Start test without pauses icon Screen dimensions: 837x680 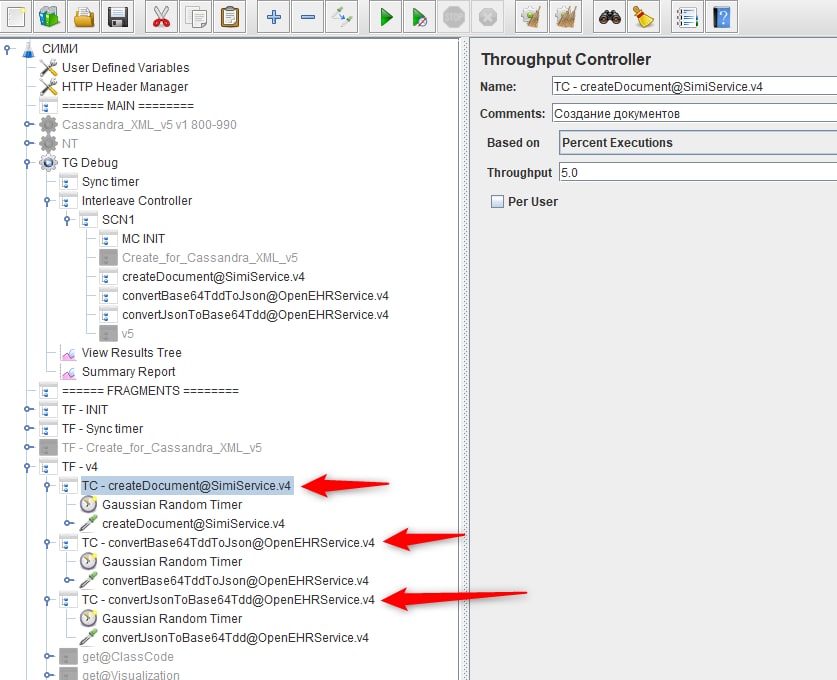pyautogui.click(x=420, y=17)
